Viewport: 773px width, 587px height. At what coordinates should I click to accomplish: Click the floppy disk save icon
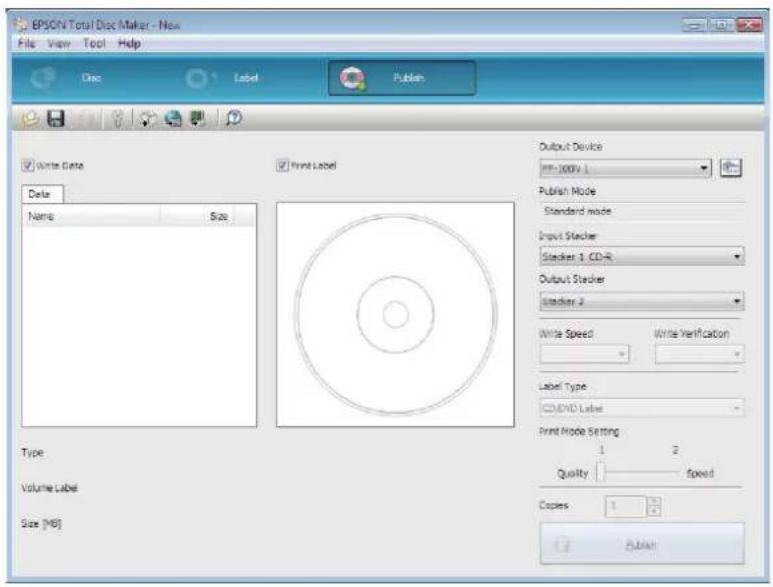pos(56,119)
